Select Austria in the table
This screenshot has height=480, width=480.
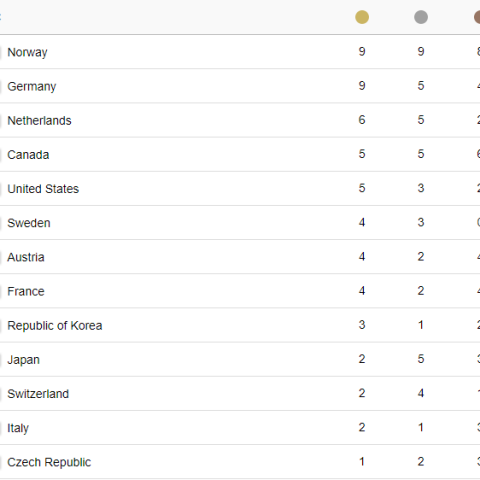[x=26, y=257]
